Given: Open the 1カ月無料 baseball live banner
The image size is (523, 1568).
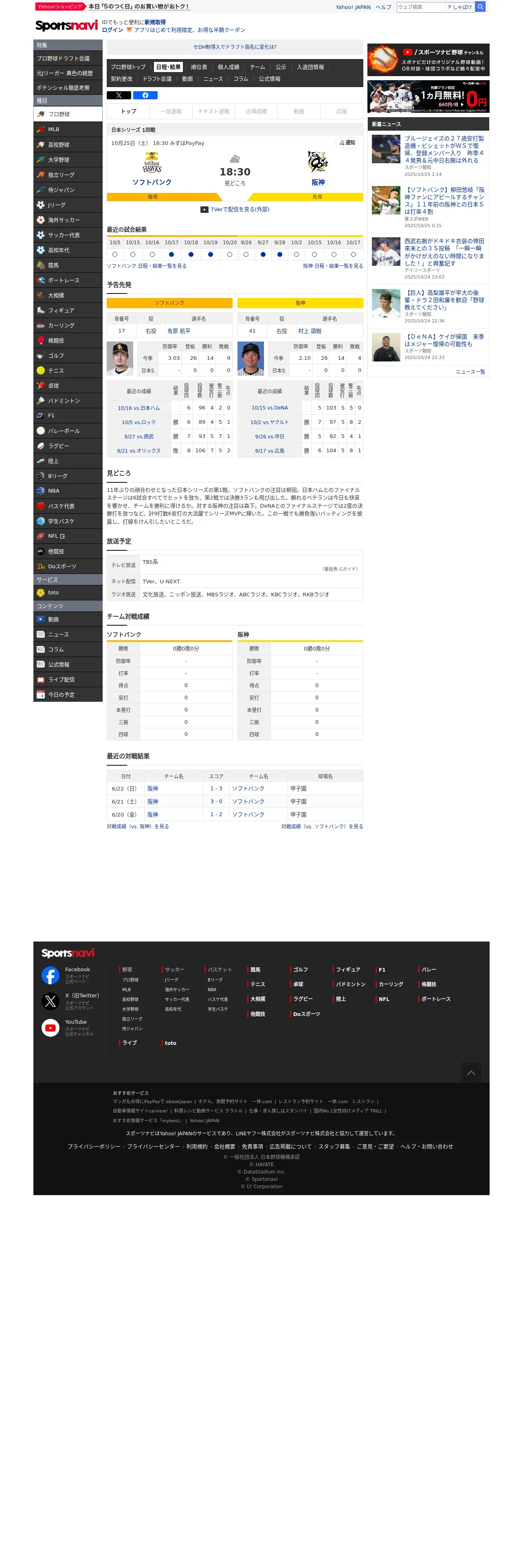Looking at the screenshot, I should [x=428, y=96].
